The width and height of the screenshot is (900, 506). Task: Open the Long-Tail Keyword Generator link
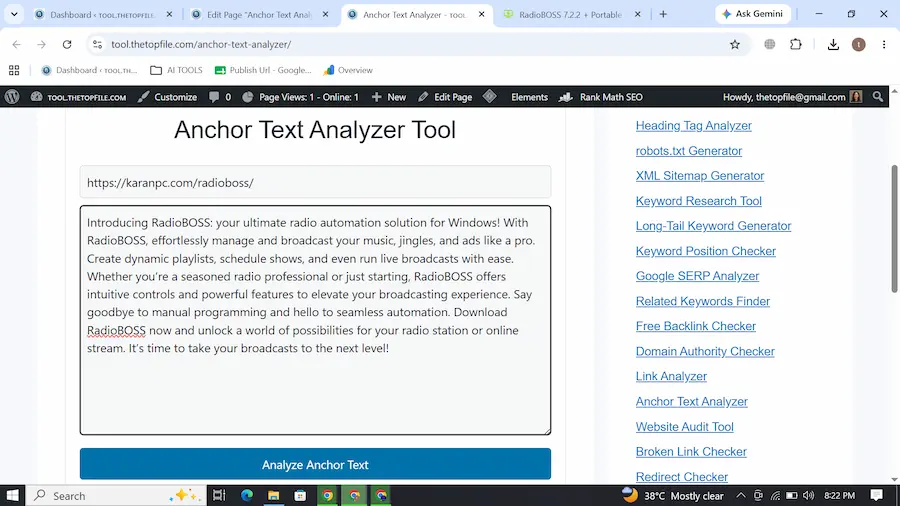(713, 226)
